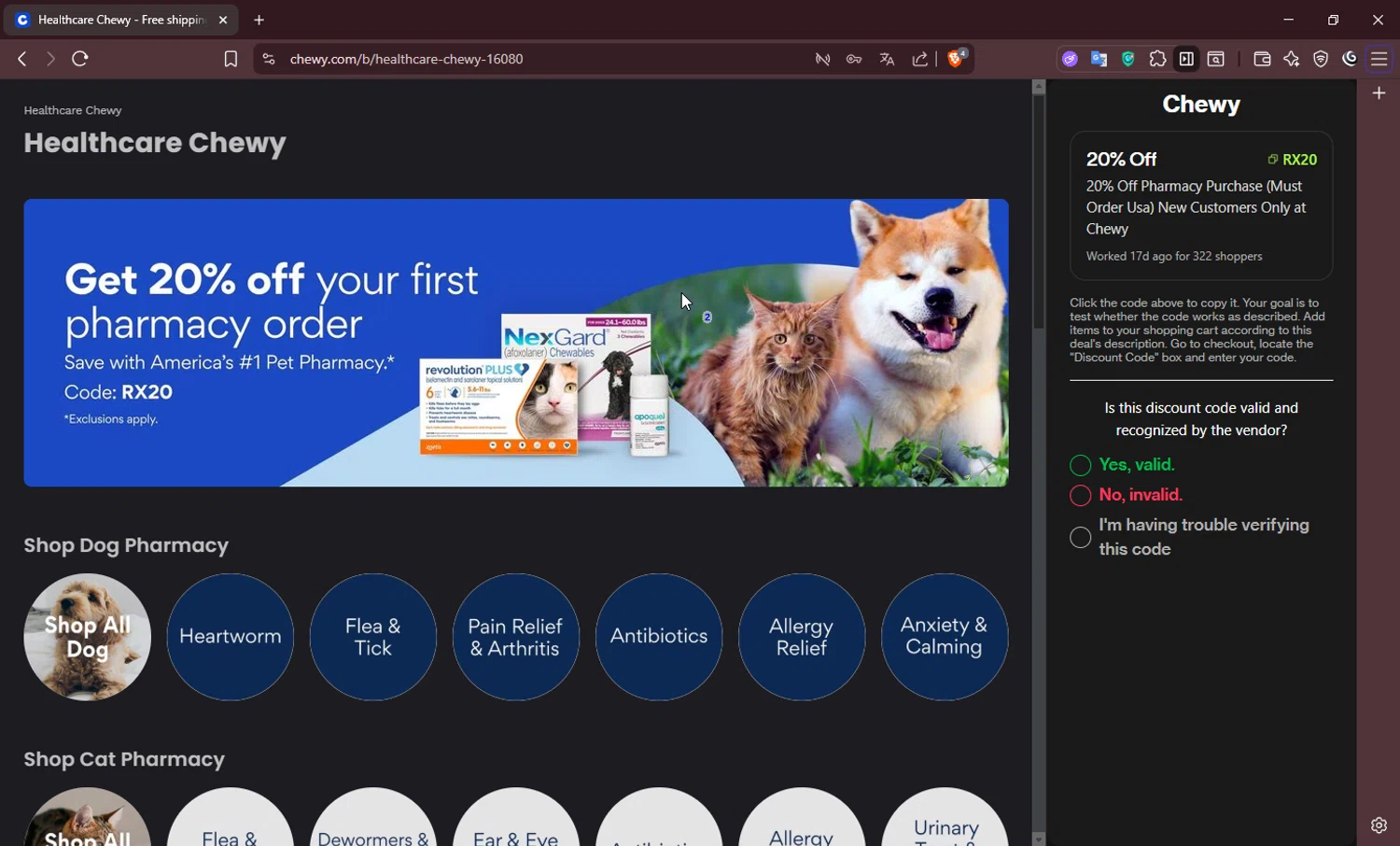Image resolution: width=1400 pixels, height=846 pixels.
Task: Click the 'Shop Cat Pharmacy' heading
Action: point(124,759)
